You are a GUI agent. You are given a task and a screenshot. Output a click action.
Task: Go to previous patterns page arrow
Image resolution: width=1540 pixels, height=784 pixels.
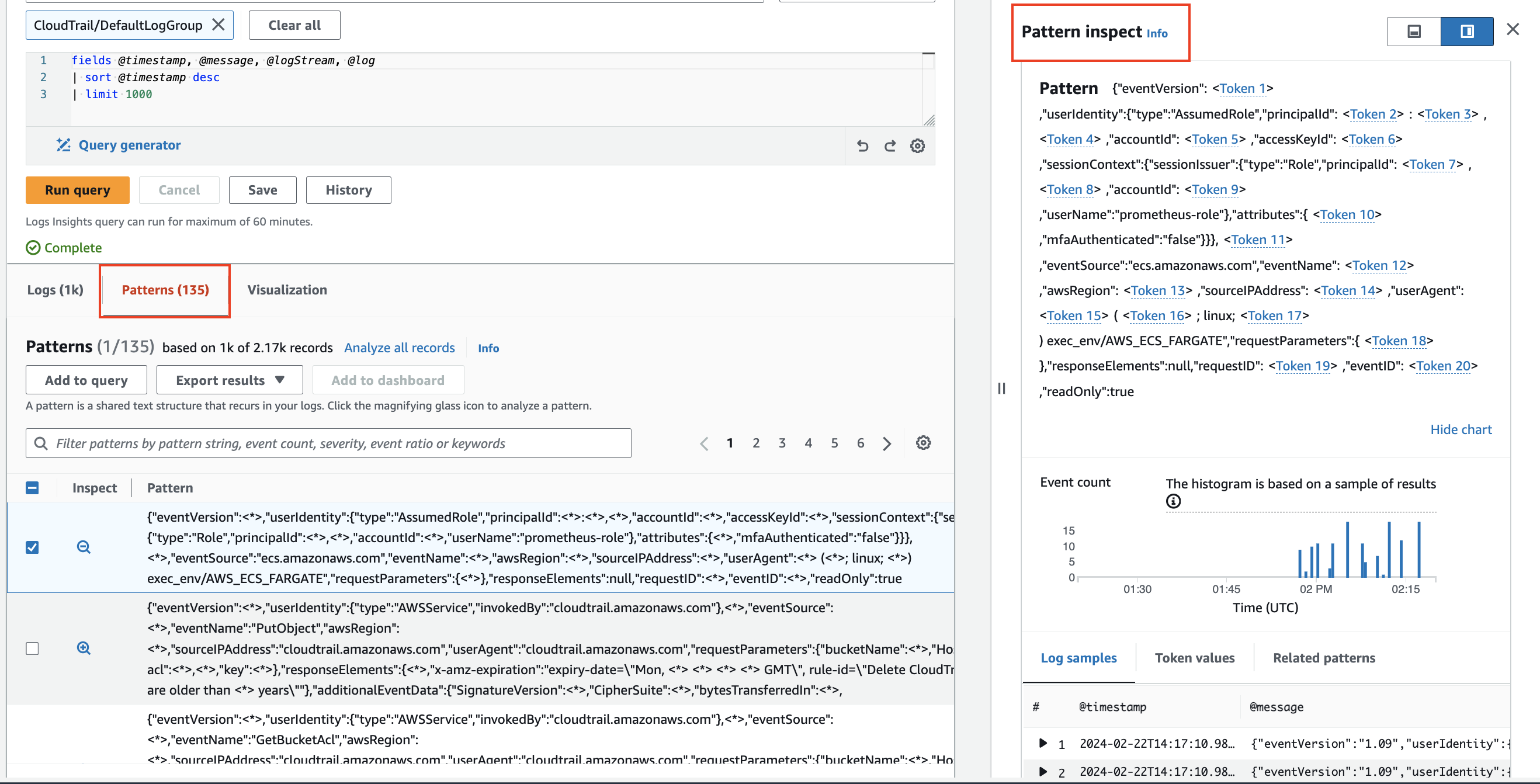[x=704, y=443]
